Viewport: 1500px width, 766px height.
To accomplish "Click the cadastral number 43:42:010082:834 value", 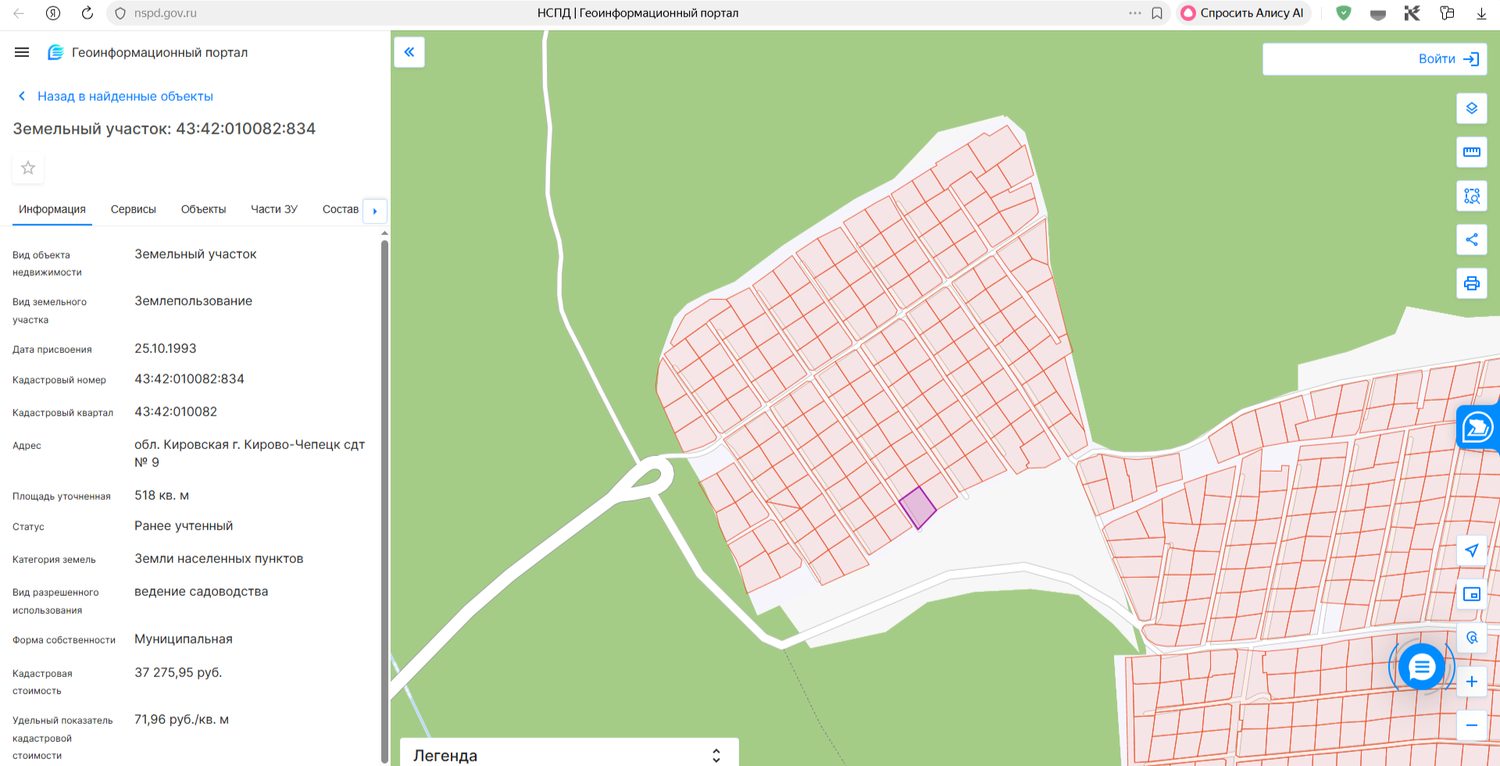I will (190, 379).
